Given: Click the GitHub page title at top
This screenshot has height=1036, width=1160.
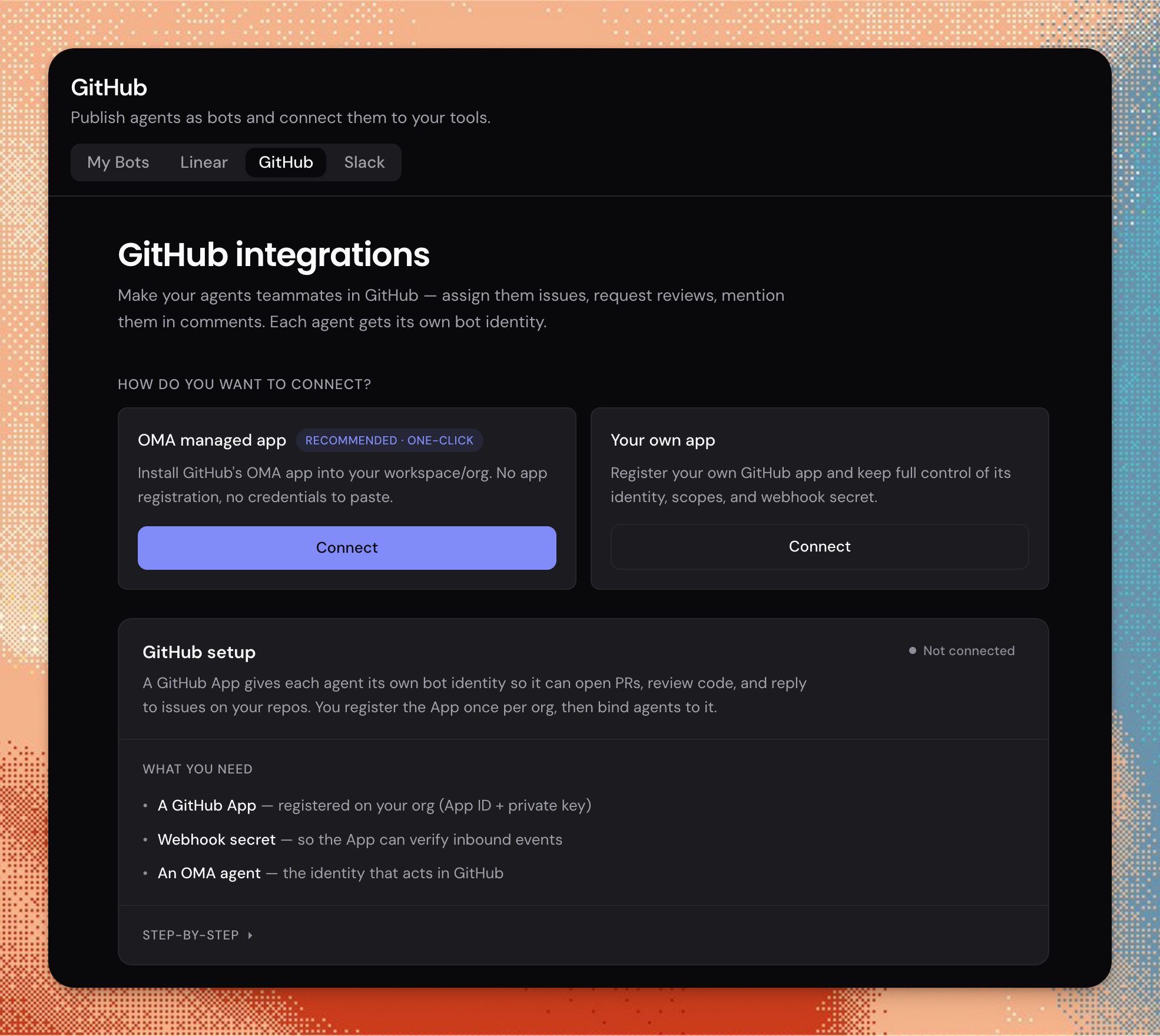Looking at the screenshot, I should 109,88.
